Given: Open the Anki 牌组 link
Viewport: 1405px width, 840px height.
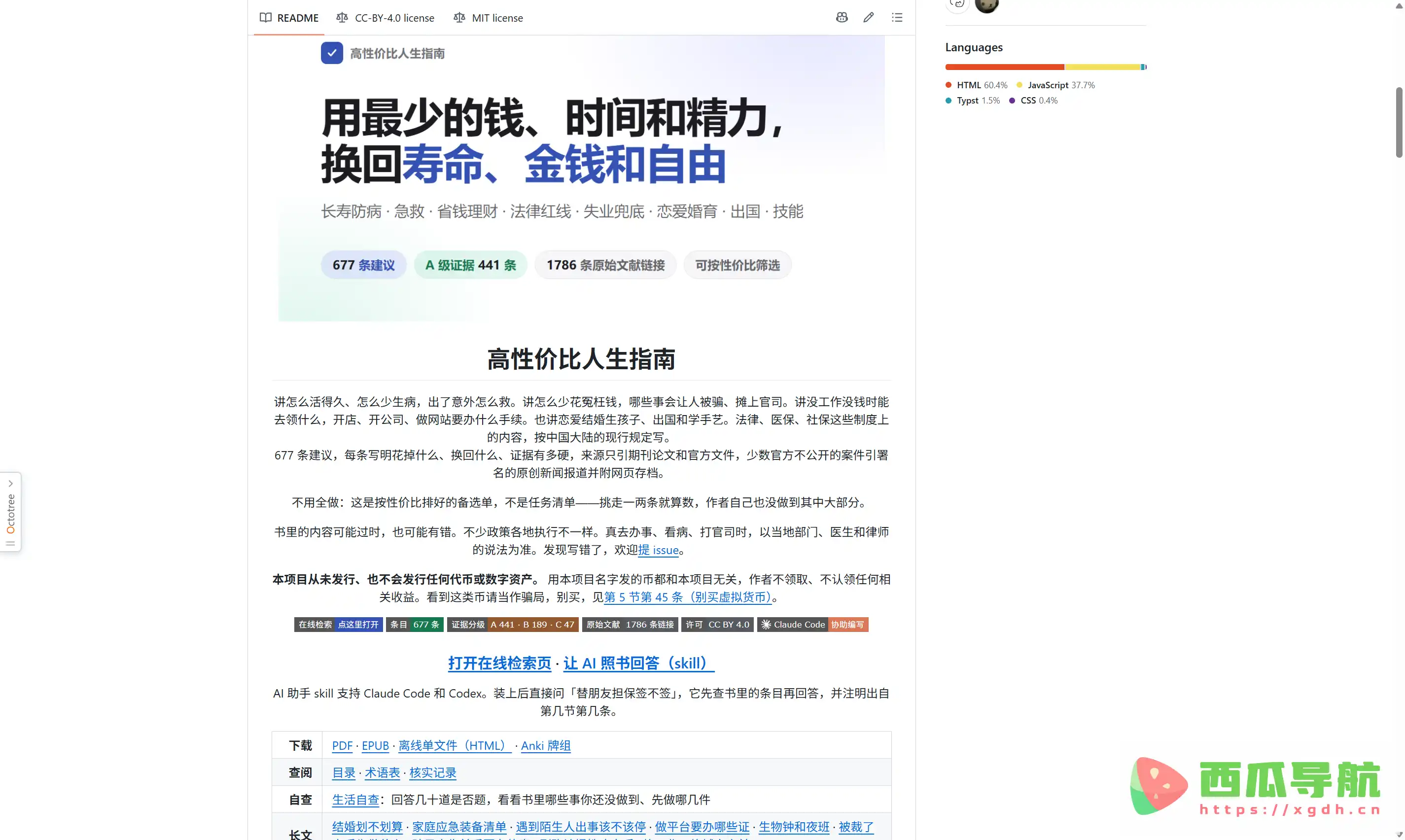Looking at the screenshot, I should point(546,745).
